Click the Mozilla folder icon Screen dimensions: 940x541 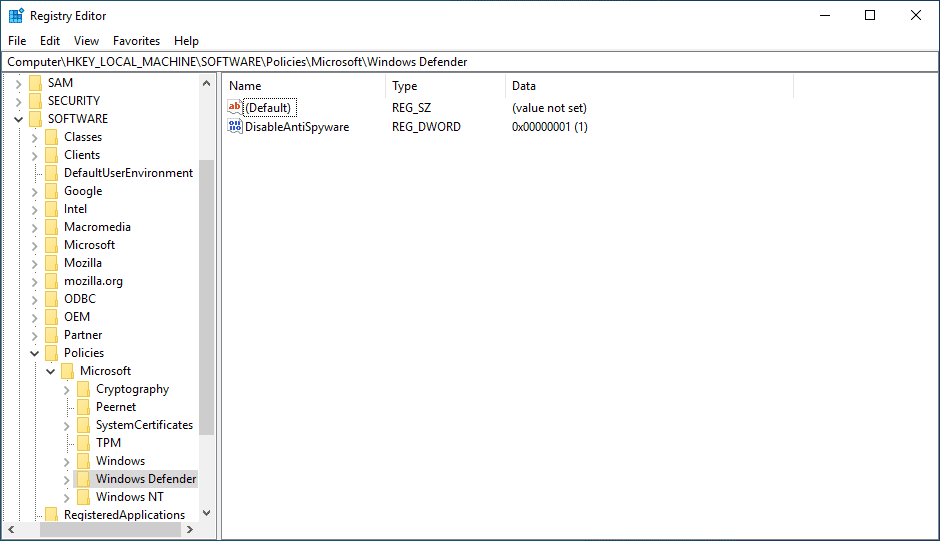52,263
